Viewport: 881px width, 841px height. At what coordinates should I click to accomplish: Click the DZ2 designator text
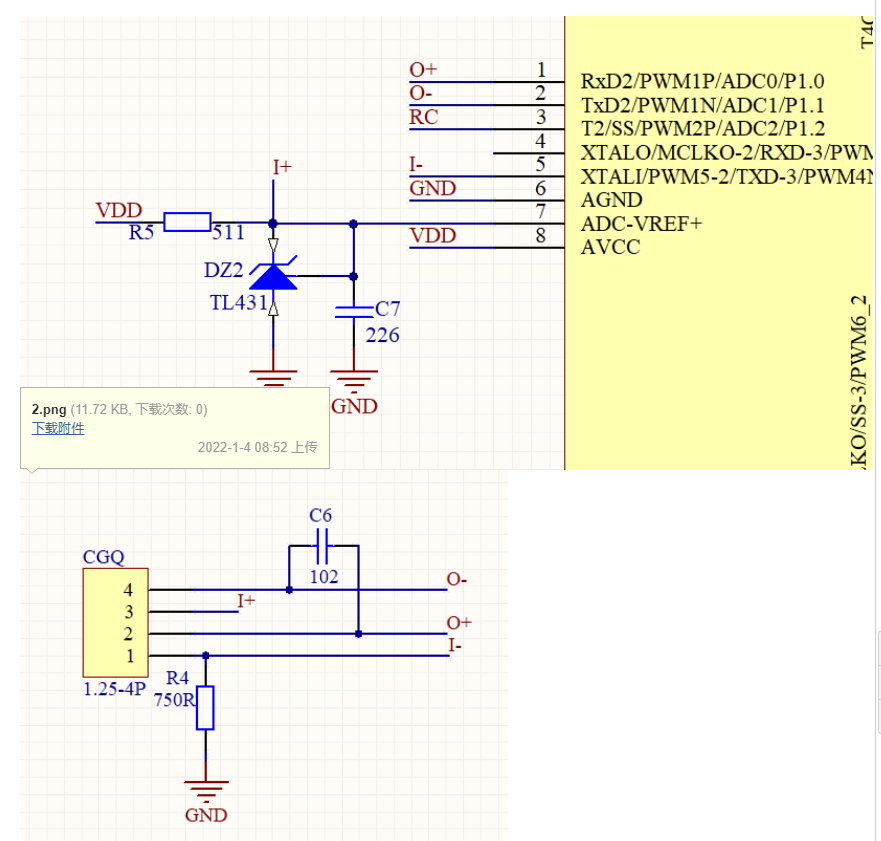[224, 270]
